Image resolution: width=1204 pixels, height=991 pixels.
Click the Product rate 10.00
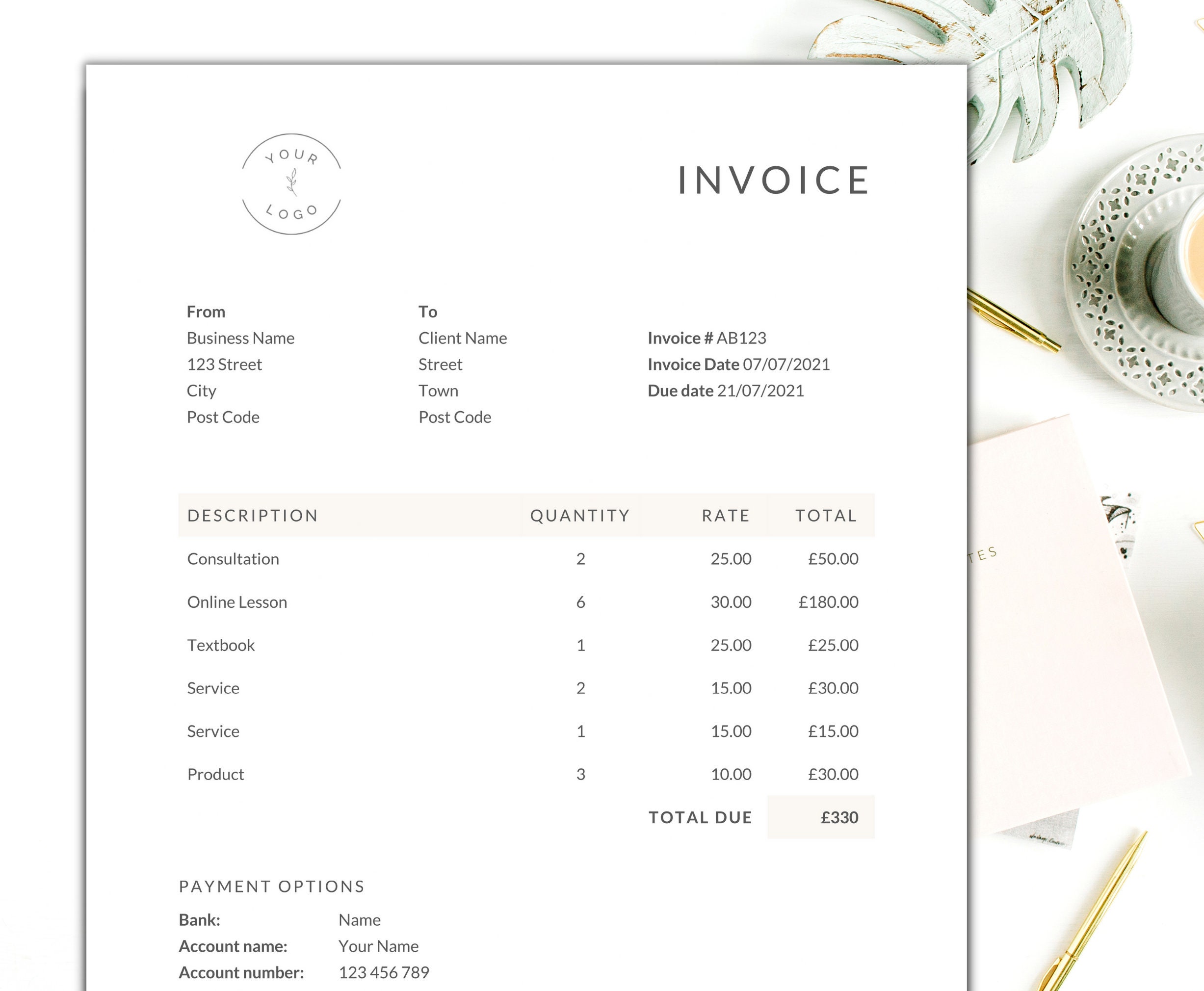731,774
